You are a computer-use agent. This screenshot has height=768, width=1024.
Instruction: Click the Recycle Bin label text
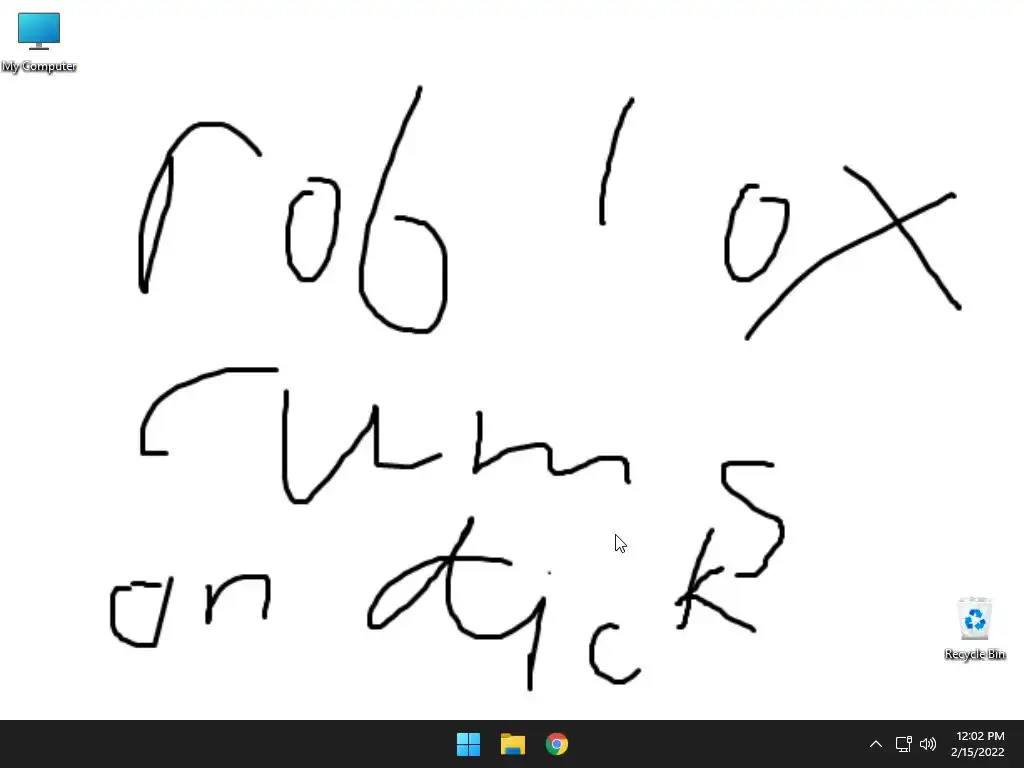click(975, 654)
